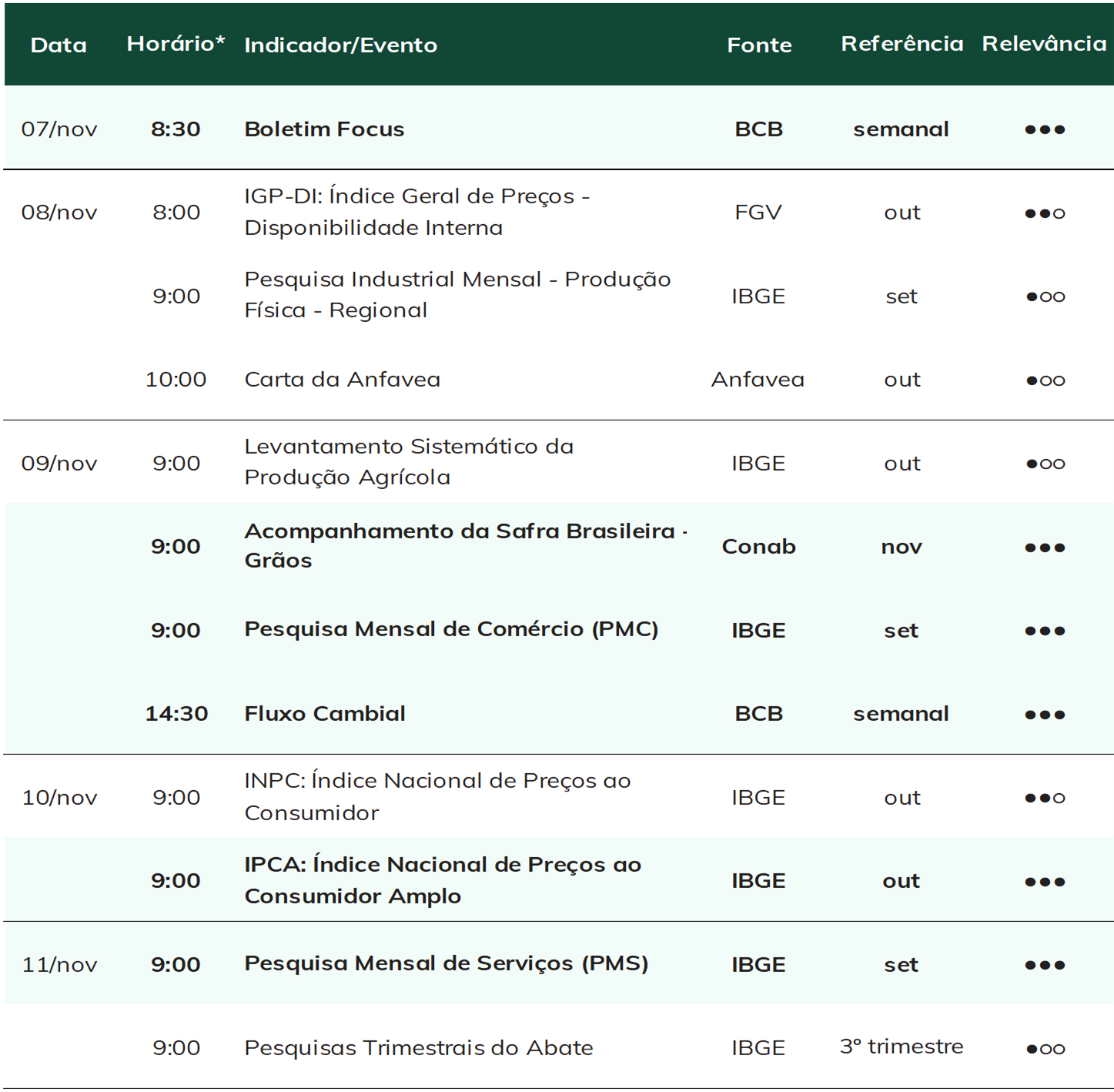The width and height of the screenshot is (1114, 1092).
Task: Click the 8:00 time cell
Action: (x=176, y=212)
